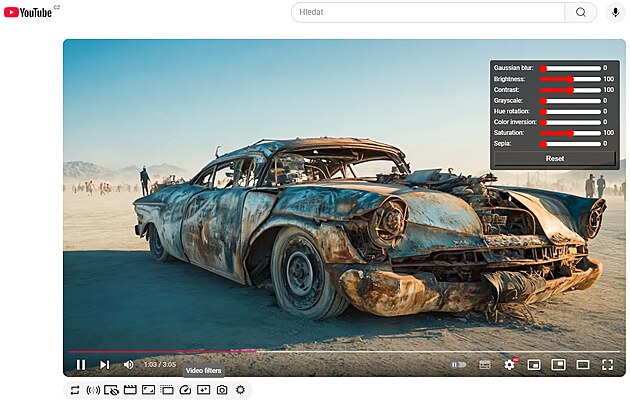Toggle the autoplay switch
This screenshot has width=630, height=403.
click(458, 365)
